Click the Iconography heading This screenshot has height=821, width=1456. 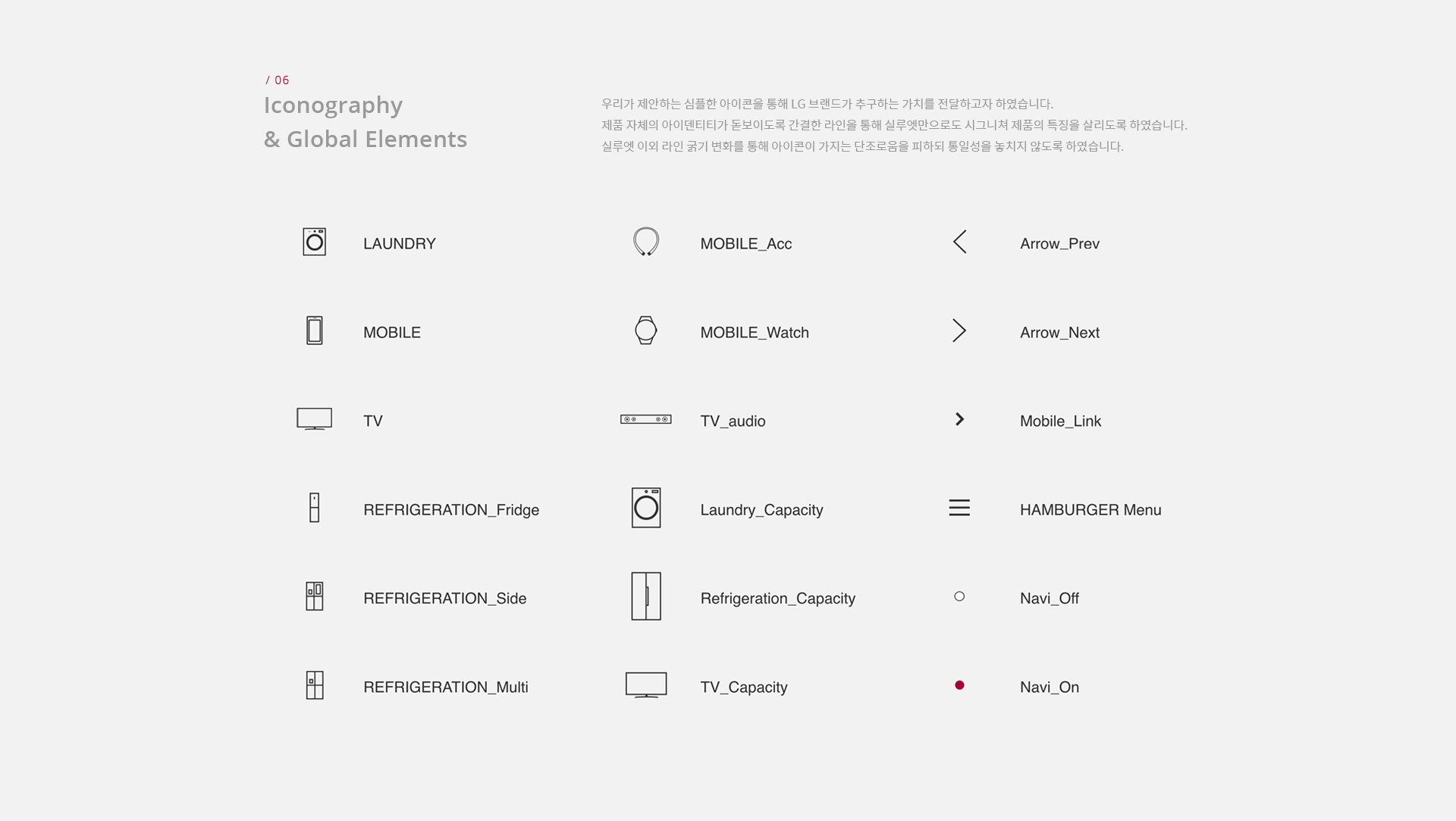pos(333,105)
